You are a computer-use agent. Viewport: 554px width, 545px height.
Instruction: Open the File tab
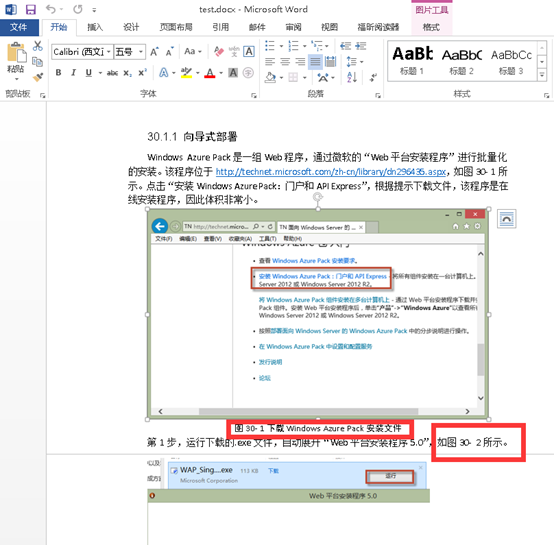point(19,27)
